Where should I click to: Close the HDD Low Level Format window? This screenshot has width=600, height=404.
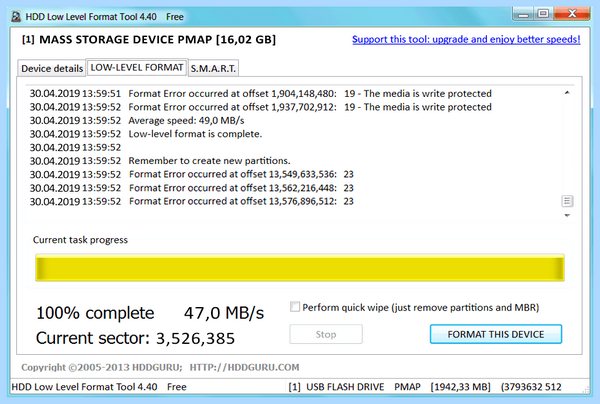572,14
